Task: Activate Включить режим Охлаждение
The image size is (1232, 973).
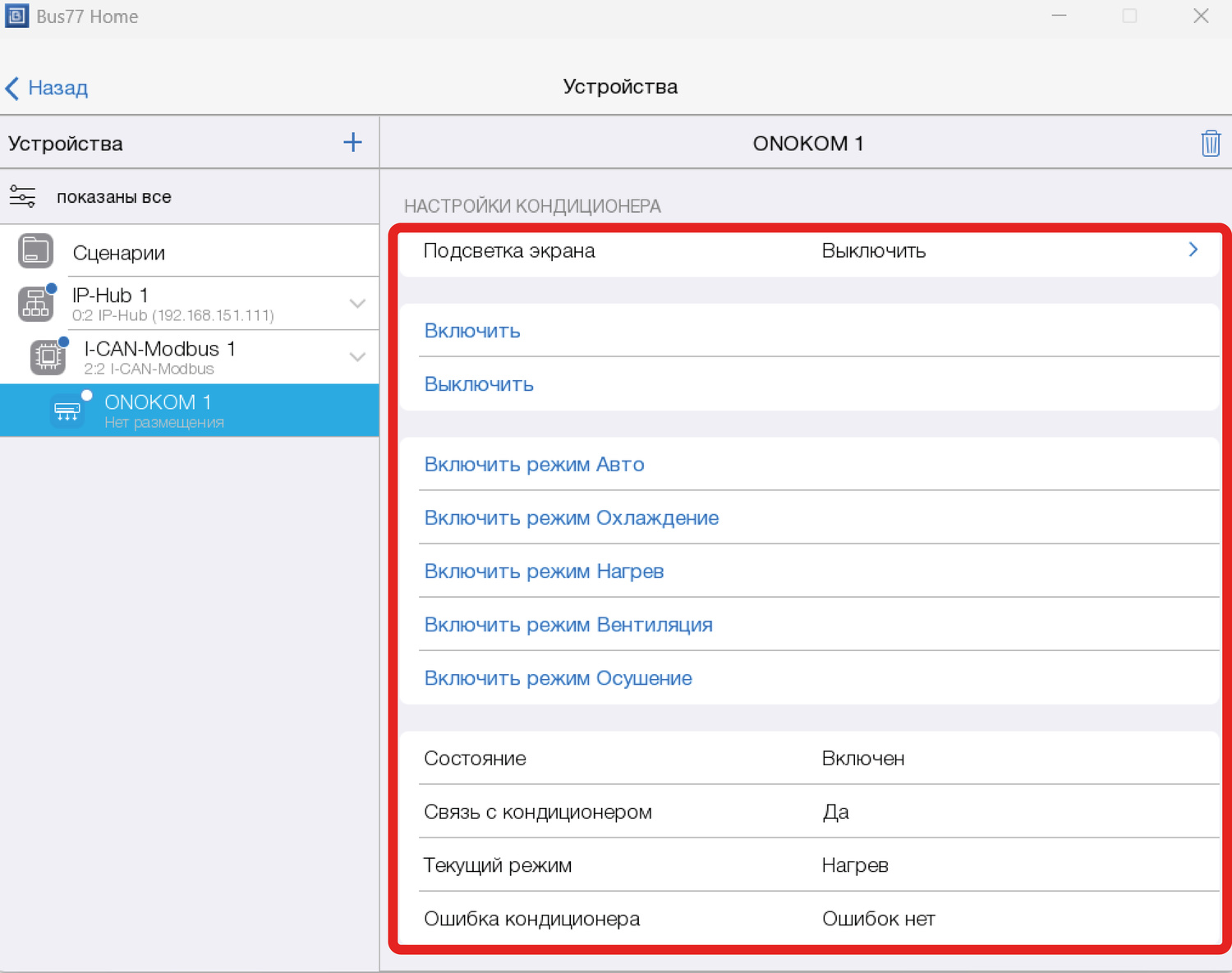Action: click(x=571, y=518)
